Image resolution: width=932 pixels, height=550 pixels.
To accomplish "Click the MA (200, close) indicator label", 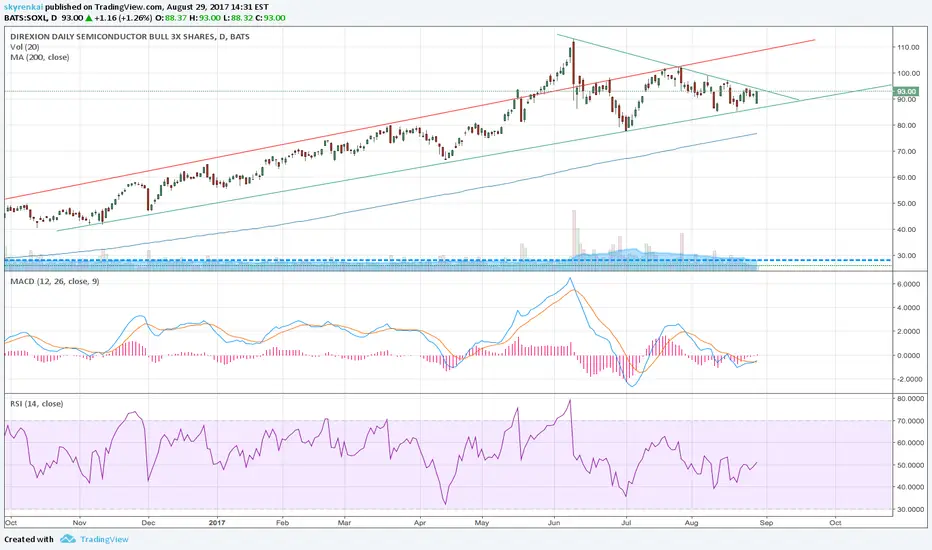I will tap(40, 57).
